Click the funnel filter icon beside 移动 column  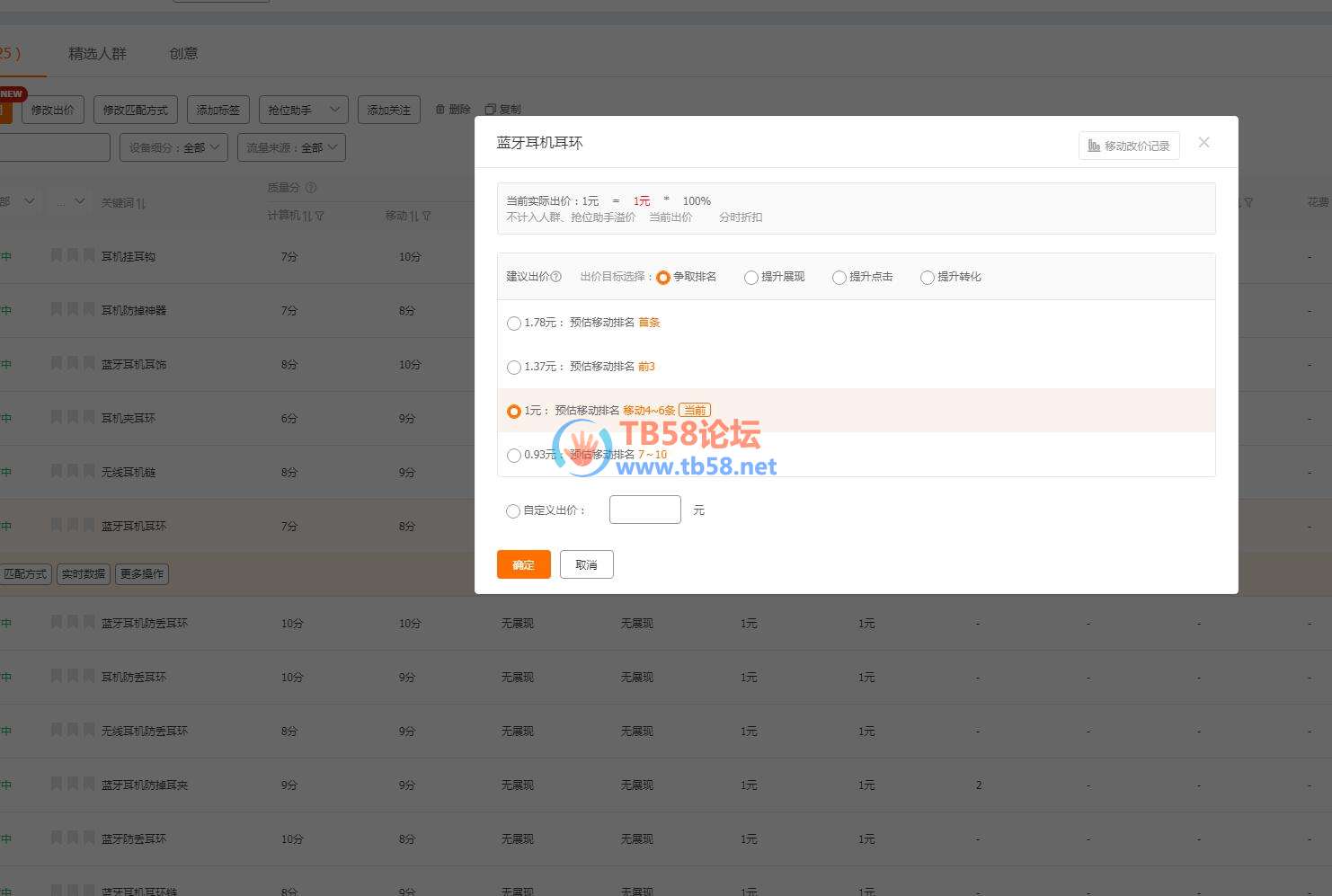(426, 216)
